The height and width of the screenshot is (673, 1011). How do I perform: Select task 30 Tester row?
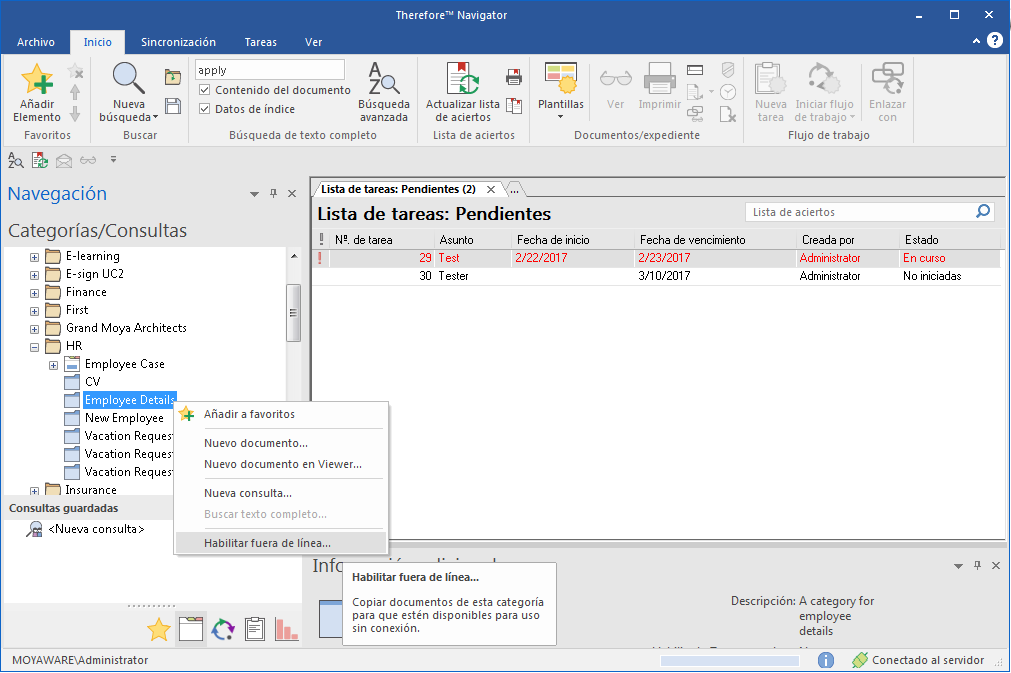[x=656, y=276]
